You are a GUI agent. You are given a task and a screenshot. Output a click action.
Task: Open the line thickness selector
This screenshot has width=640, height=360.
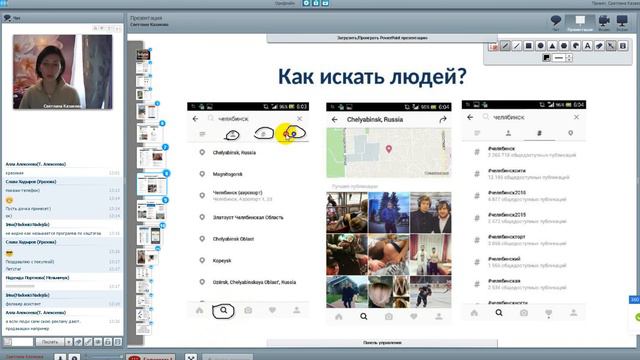tap(558, 58)
